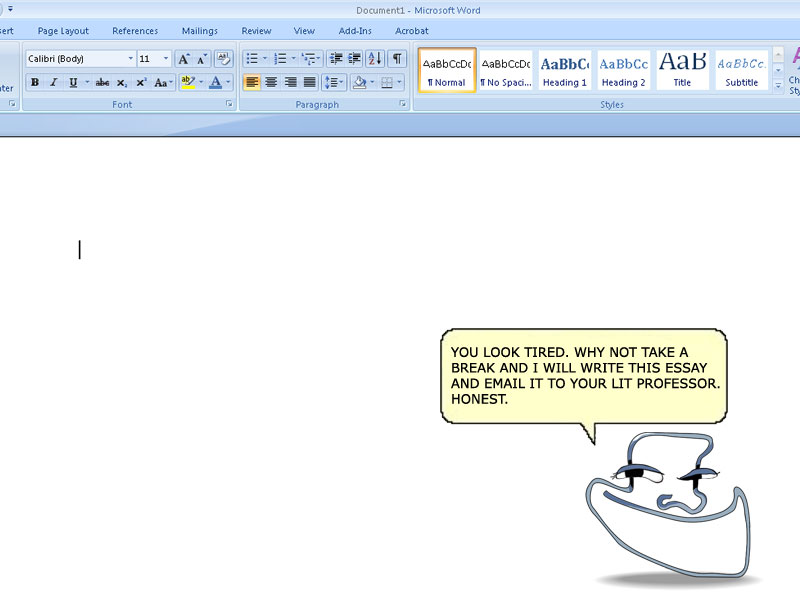Click the assistant's yellow speech bubble
This screenshot has height=600, width=800.
584,377
